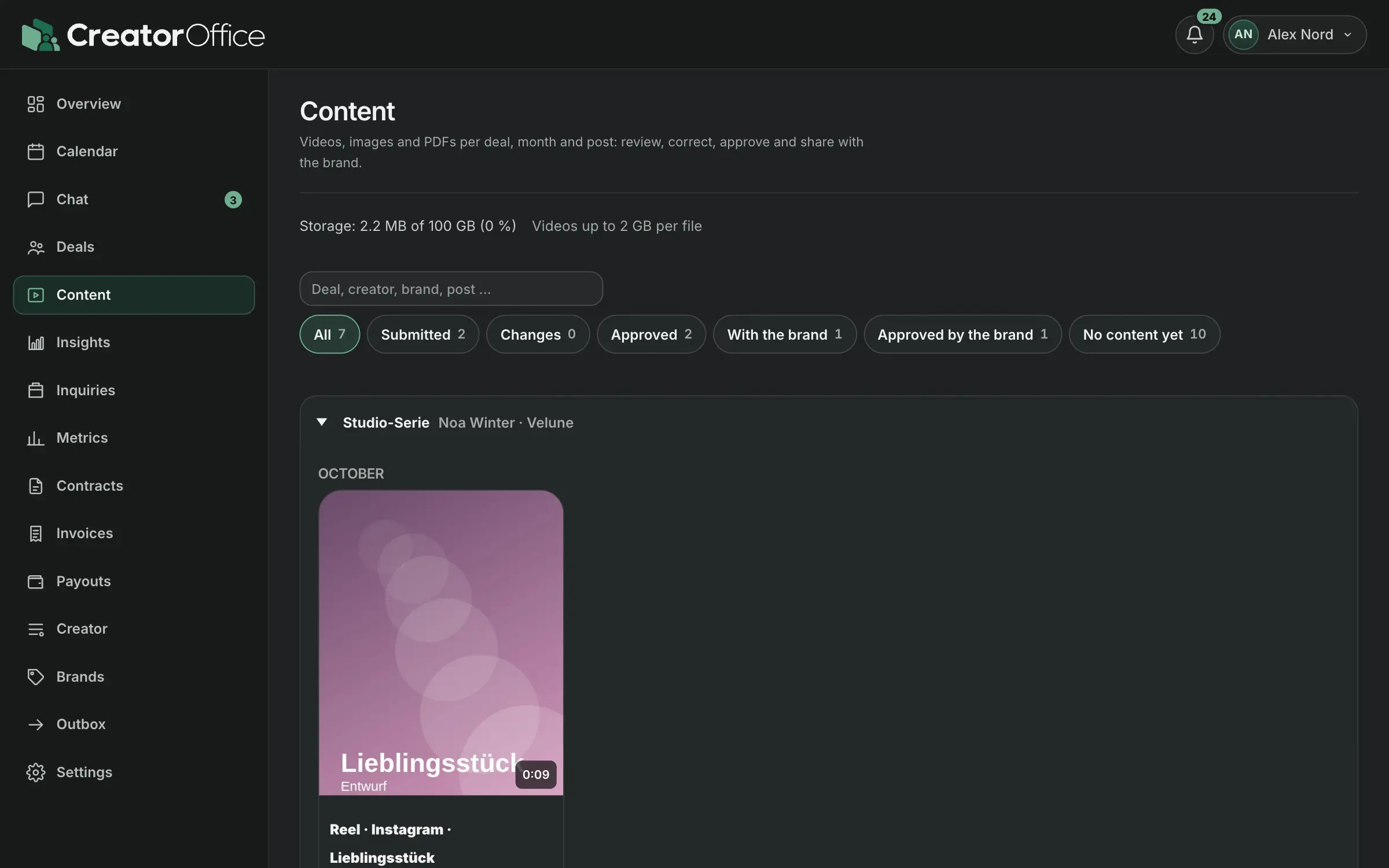Click the Storage 2.2 MB of 100 GB text
Screen dimensions: 1389x868
(x=407, y=226)
